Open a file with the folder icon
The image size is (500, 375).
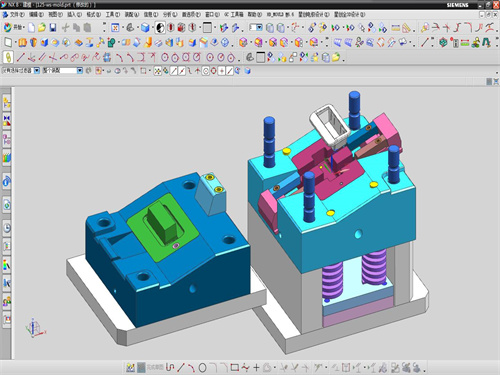(42, 28)
